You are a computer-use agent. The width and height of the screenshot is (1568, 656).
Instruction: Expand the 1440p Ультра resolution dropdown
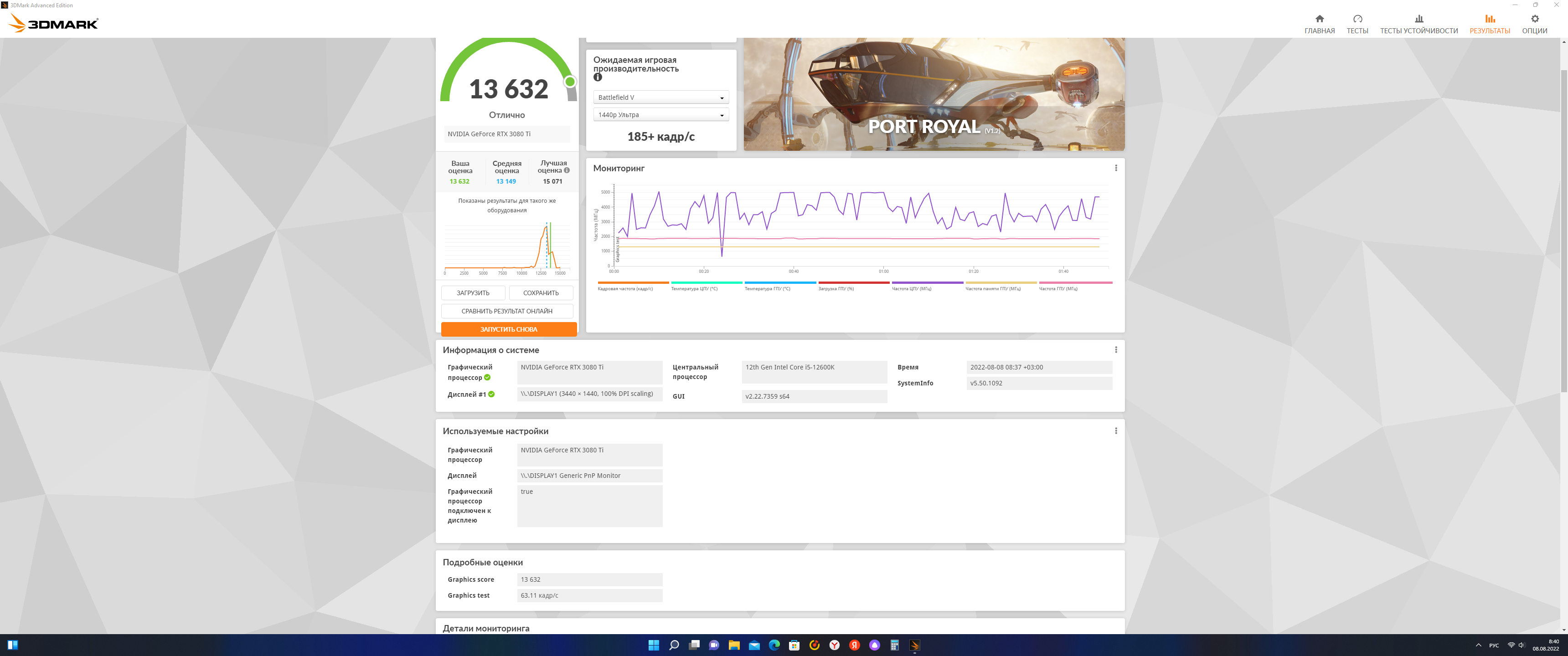coord(660,115)
